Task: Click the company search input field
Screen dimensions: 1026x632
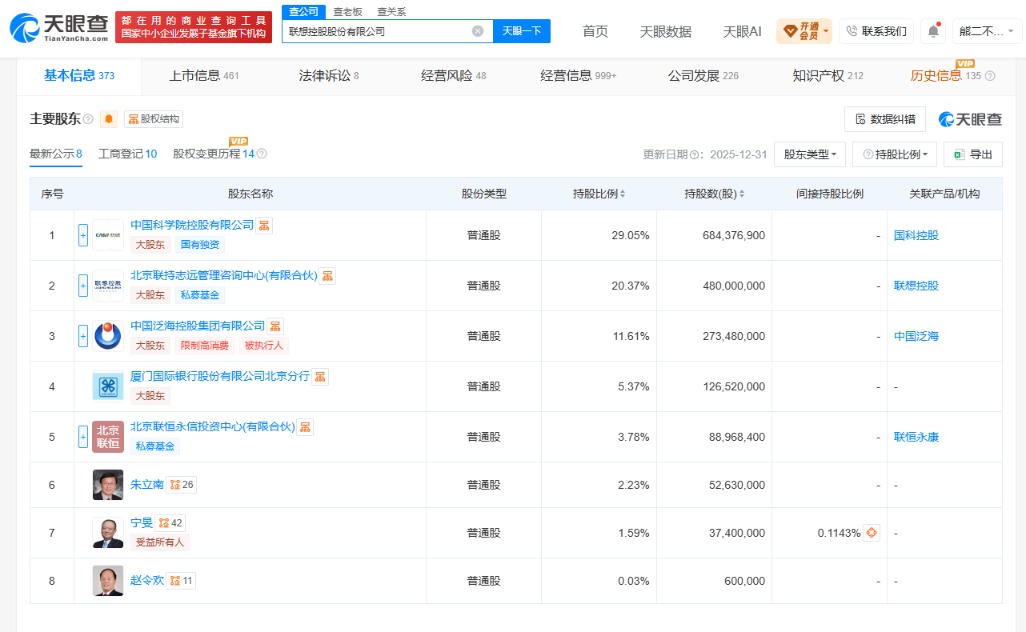Action: tap(378, 31)
